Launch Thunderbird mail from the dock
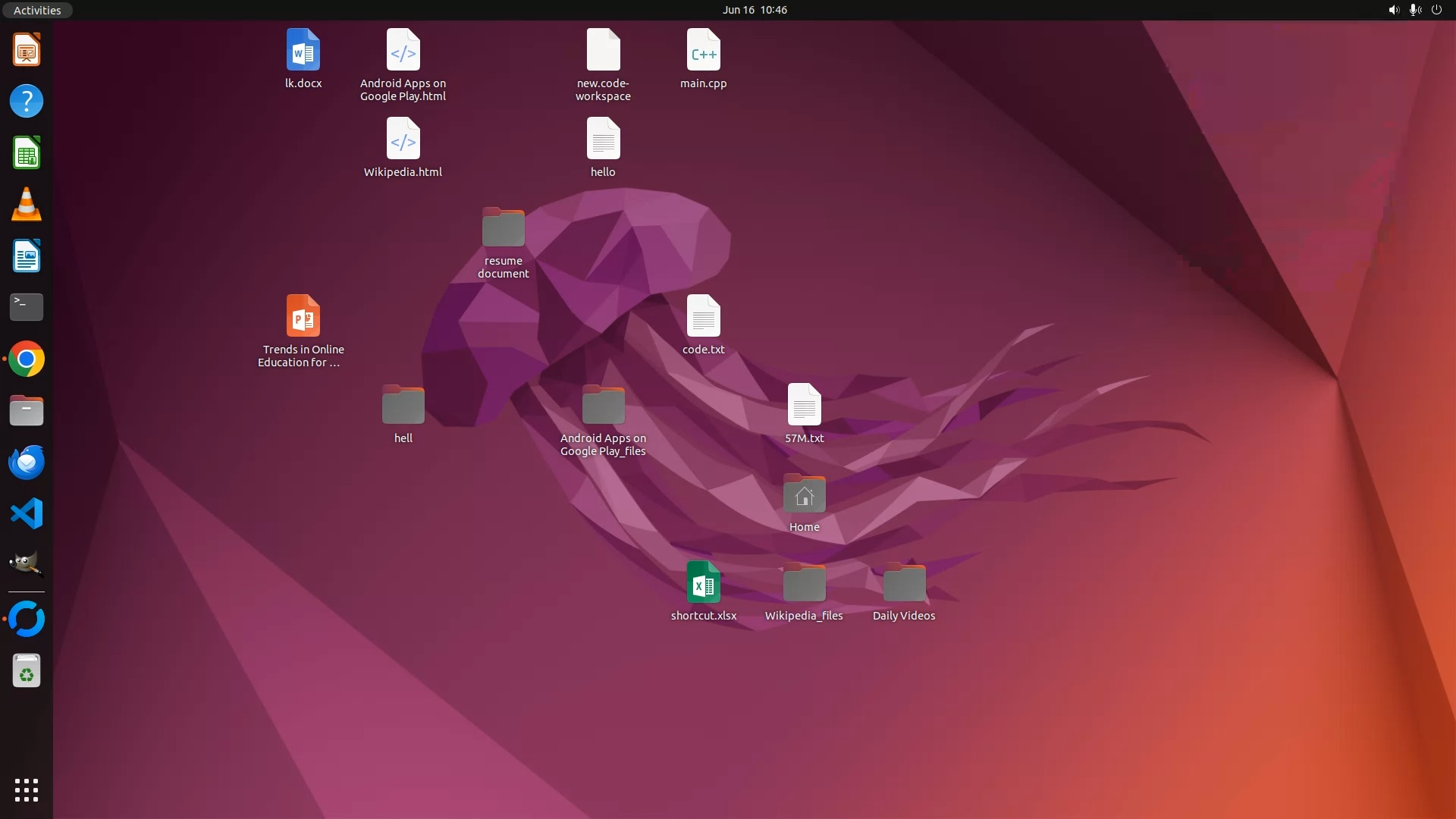The height and width of the screenshot is (819, 1456). (27, 463)
